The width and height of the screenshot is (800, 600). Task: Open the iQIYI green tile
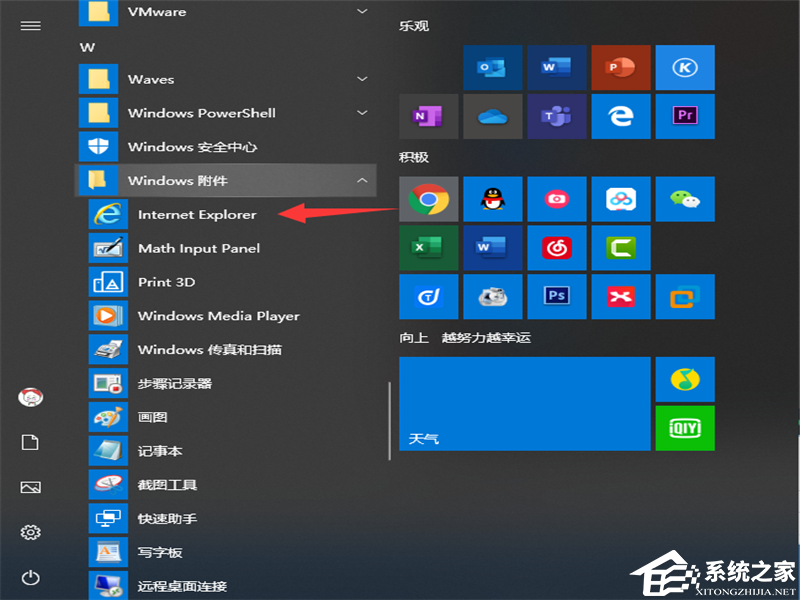pyautogui.click(x=685, y=428)
